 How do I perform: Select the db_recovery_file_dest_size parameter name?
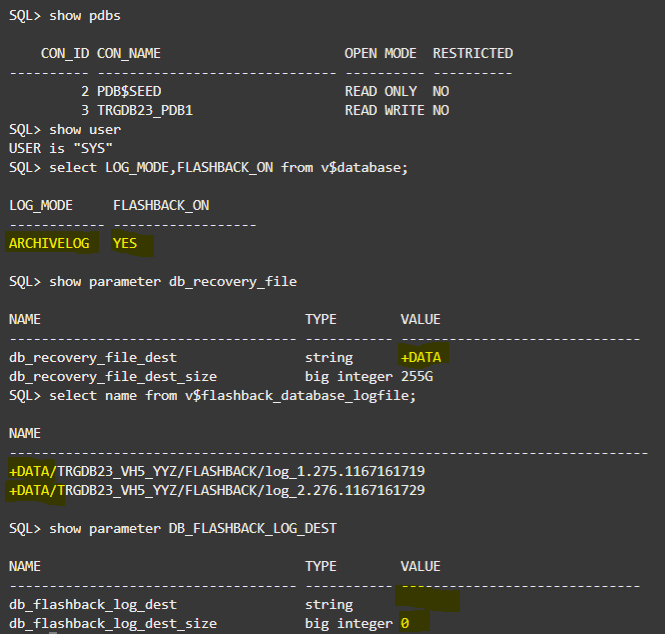(x=113, y=376)
